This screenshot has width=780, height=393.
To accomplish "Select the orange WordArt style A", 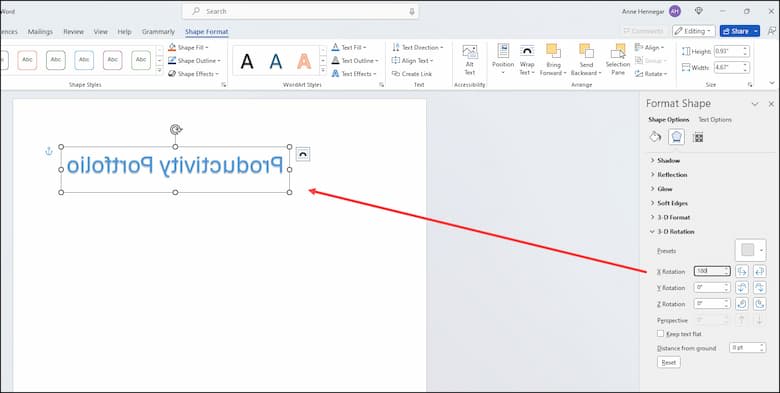I will (304, 61).
